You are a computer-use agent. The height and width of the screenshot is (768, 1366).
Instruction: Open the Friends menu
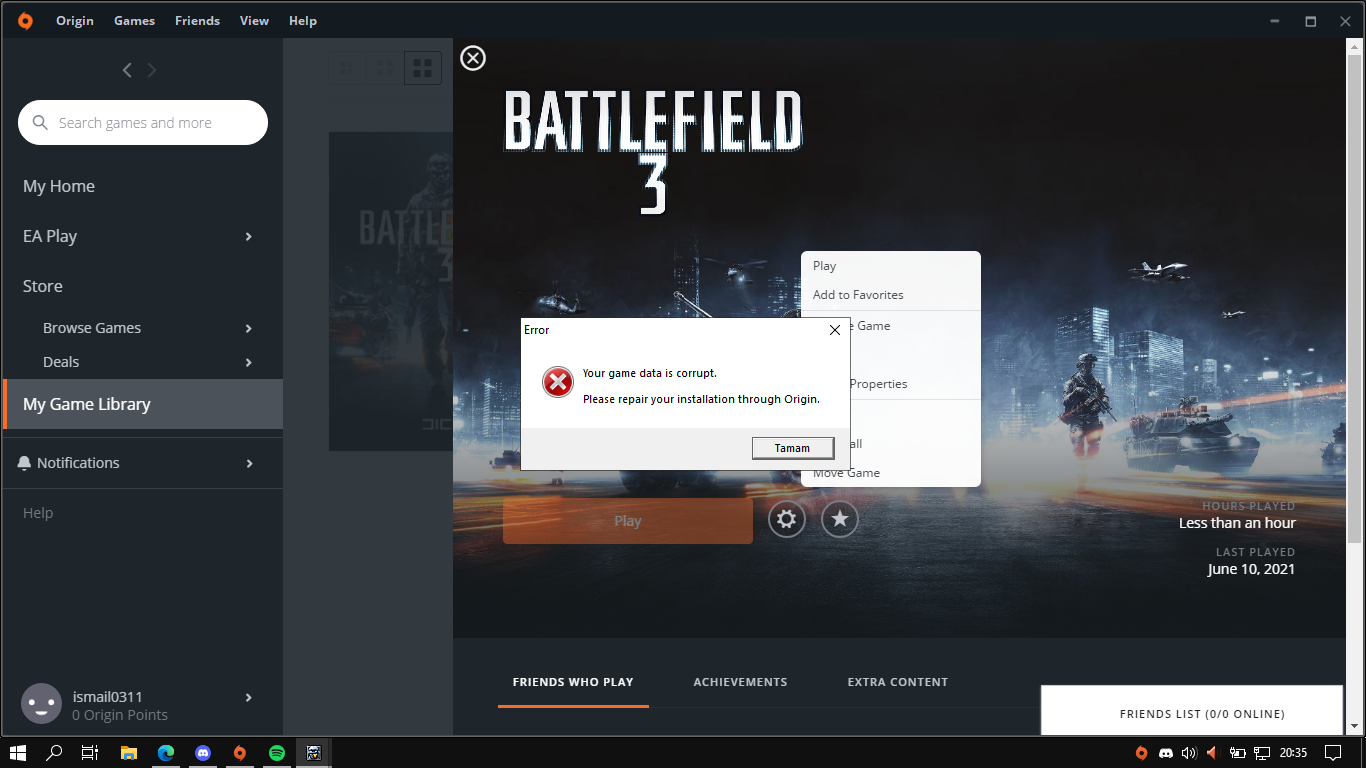(x=197, y=20)
